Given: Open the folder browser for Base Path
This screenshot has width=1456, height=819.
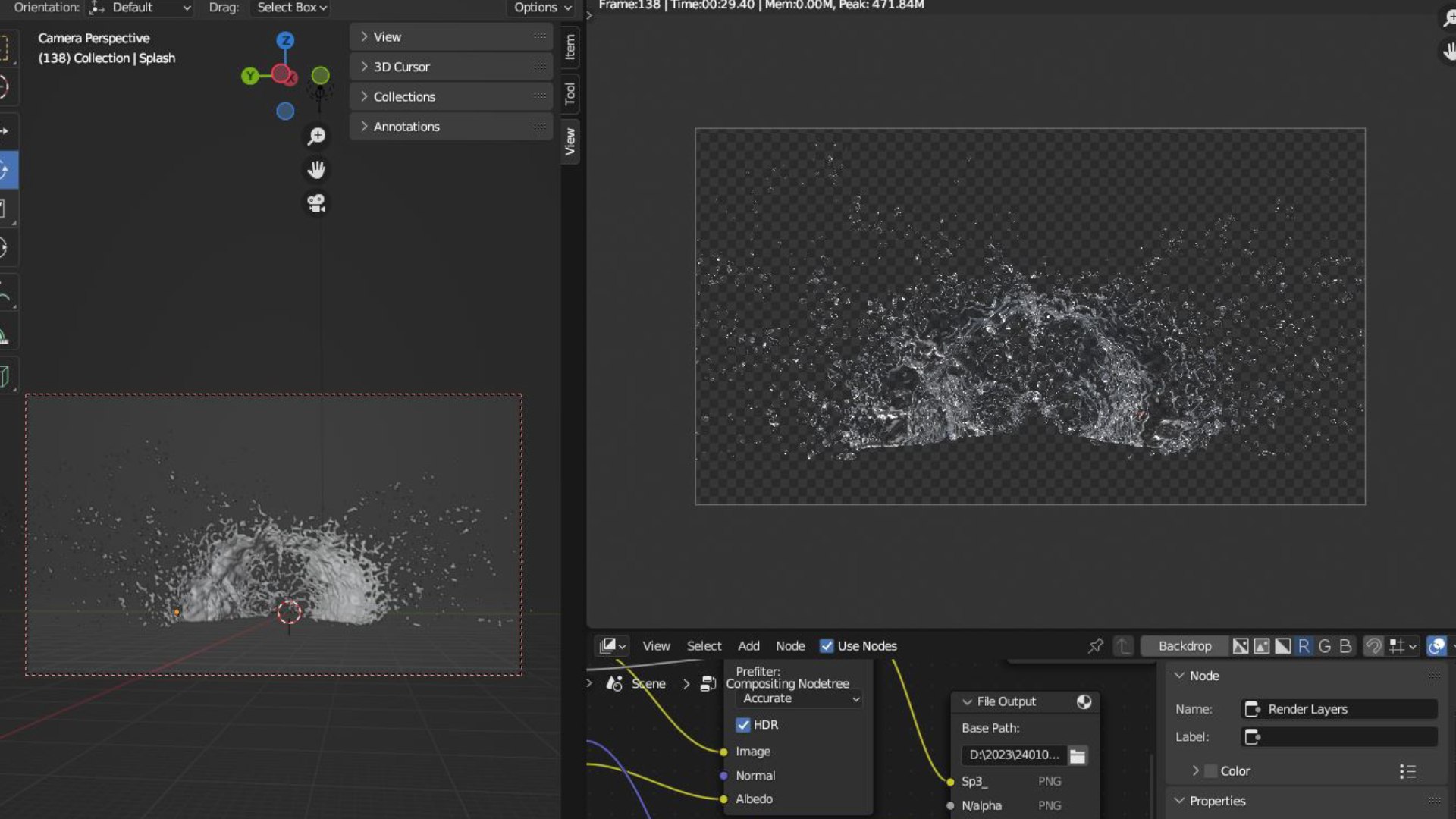Looking at the screenshot, I should [x=1078, y=755].
